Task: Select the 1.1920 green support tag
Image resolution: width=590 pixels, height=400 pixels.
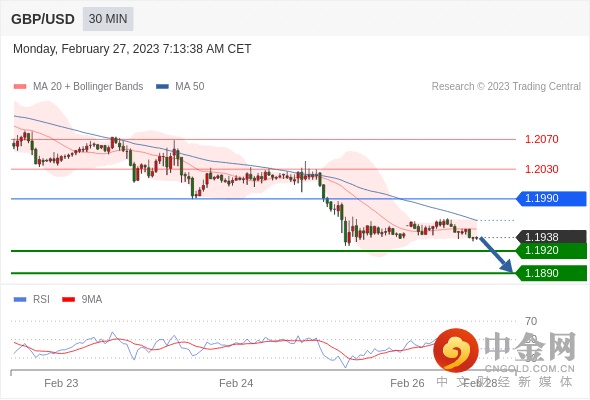Action: coord(551,251)
